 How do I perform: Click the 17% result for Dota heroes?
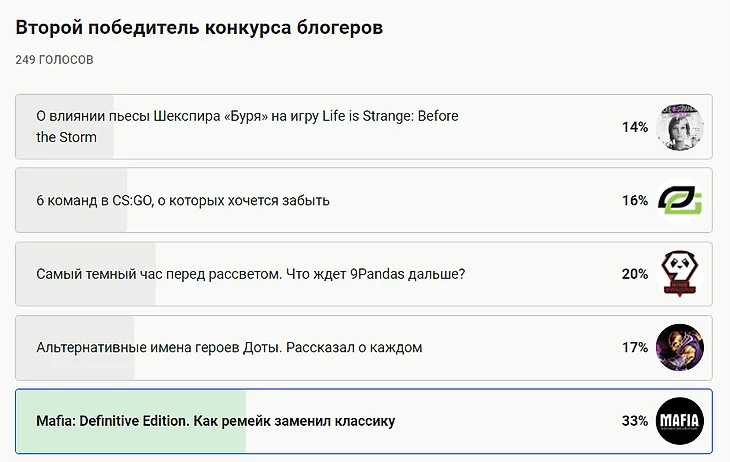click(635, 347)
